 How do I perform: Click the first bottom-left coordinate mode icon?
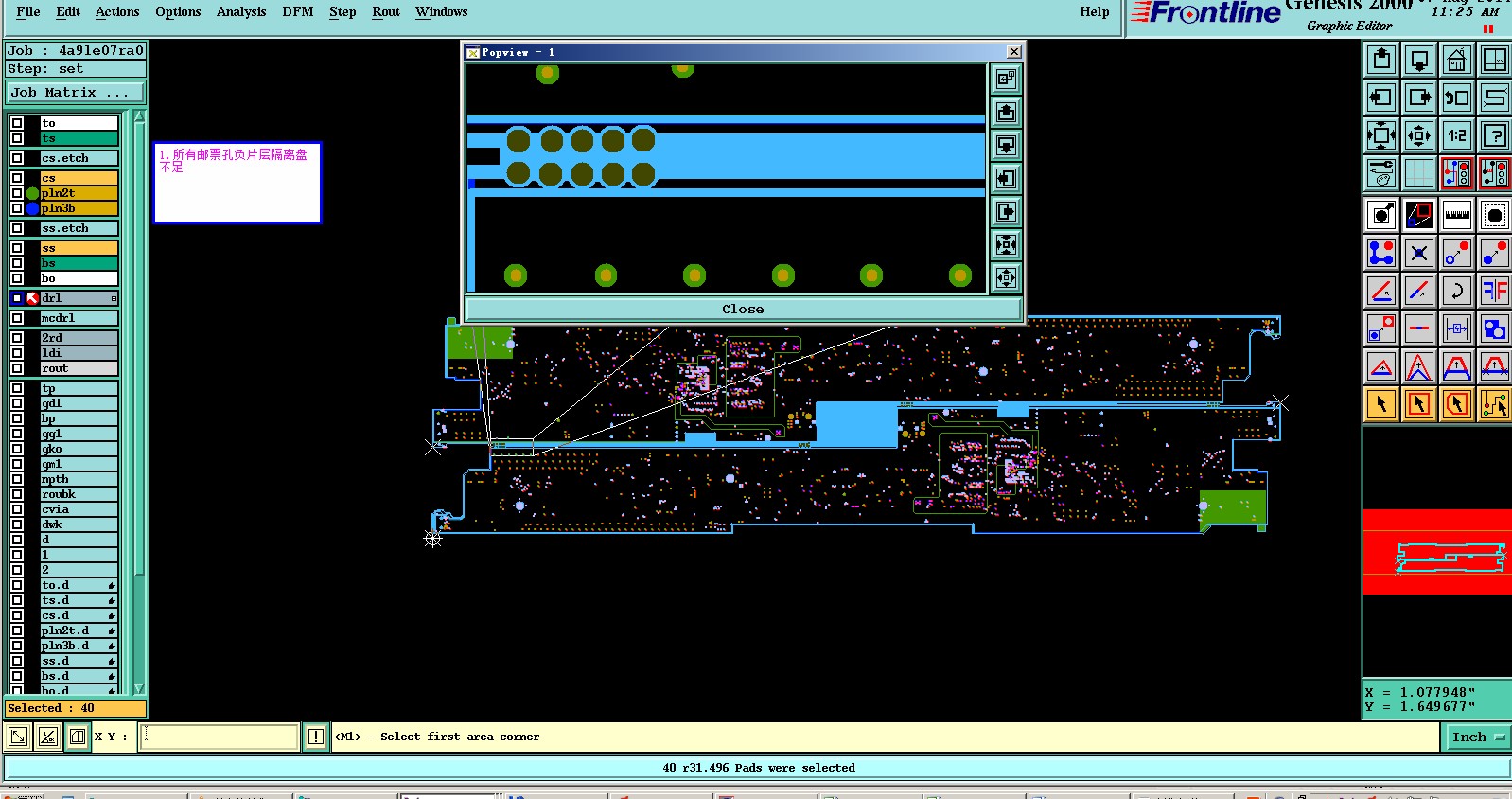point(18,737)
